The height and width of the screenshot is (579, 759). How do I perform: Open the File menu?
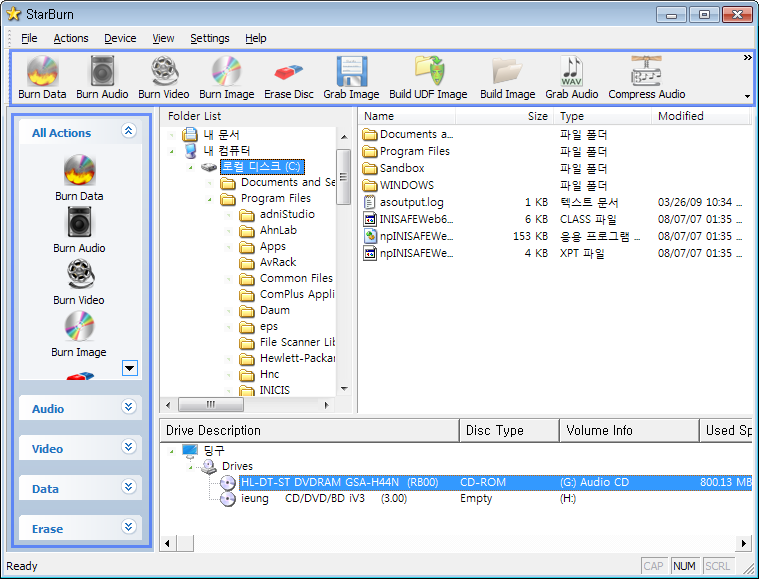[29, 38]
